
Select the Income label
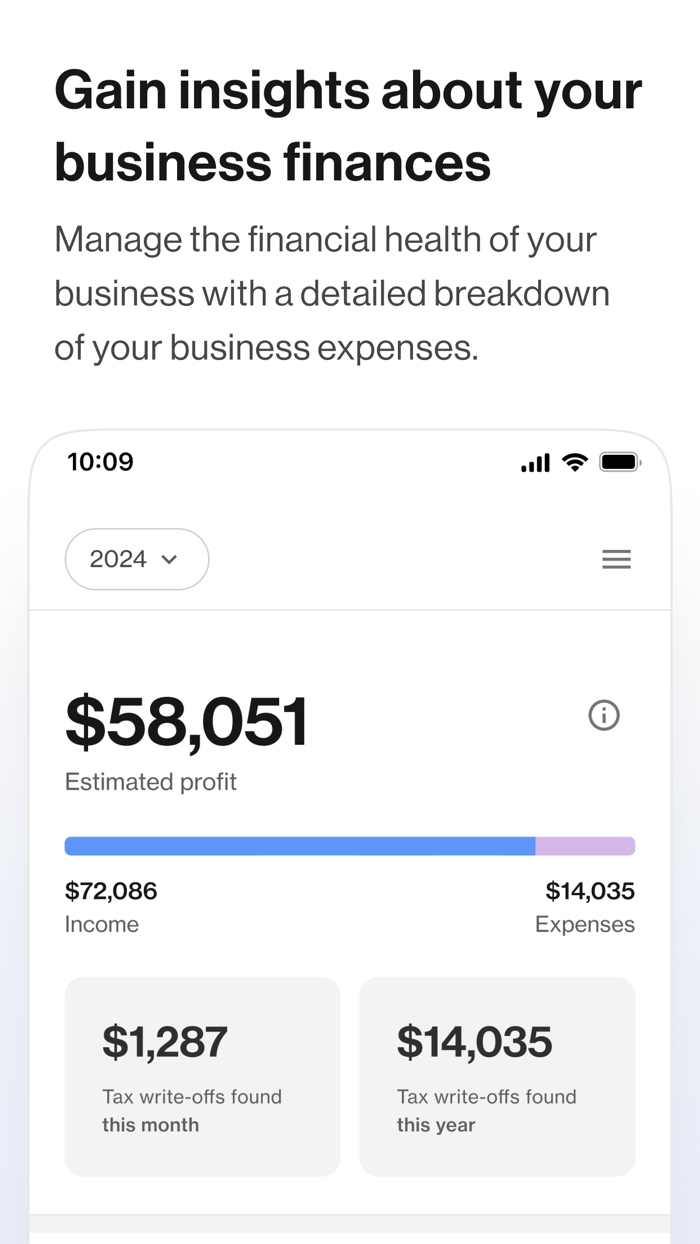(x=102, y=924)
